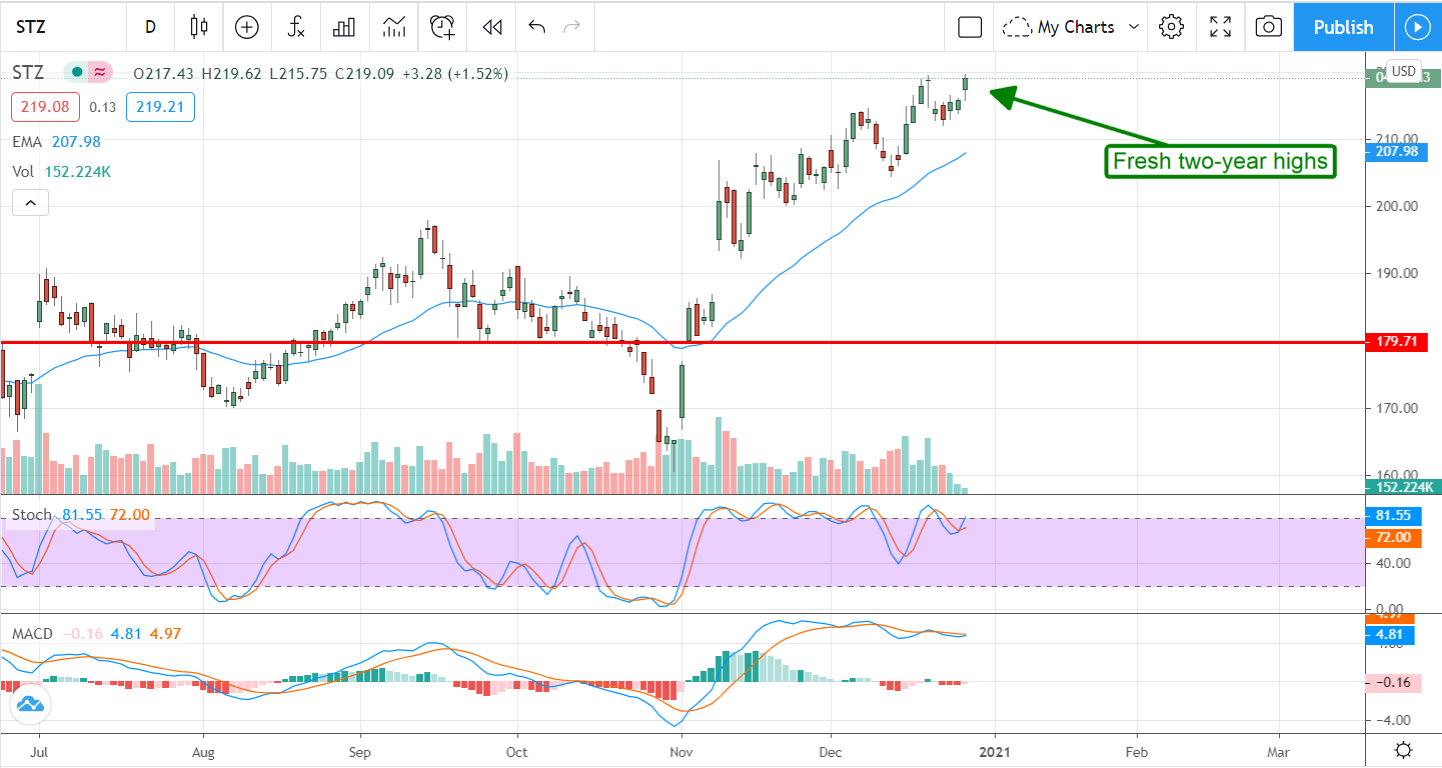Select the Fresh two-year highs annotation label
Viewport: 1442px width, 768px height.
(1220, 161)
